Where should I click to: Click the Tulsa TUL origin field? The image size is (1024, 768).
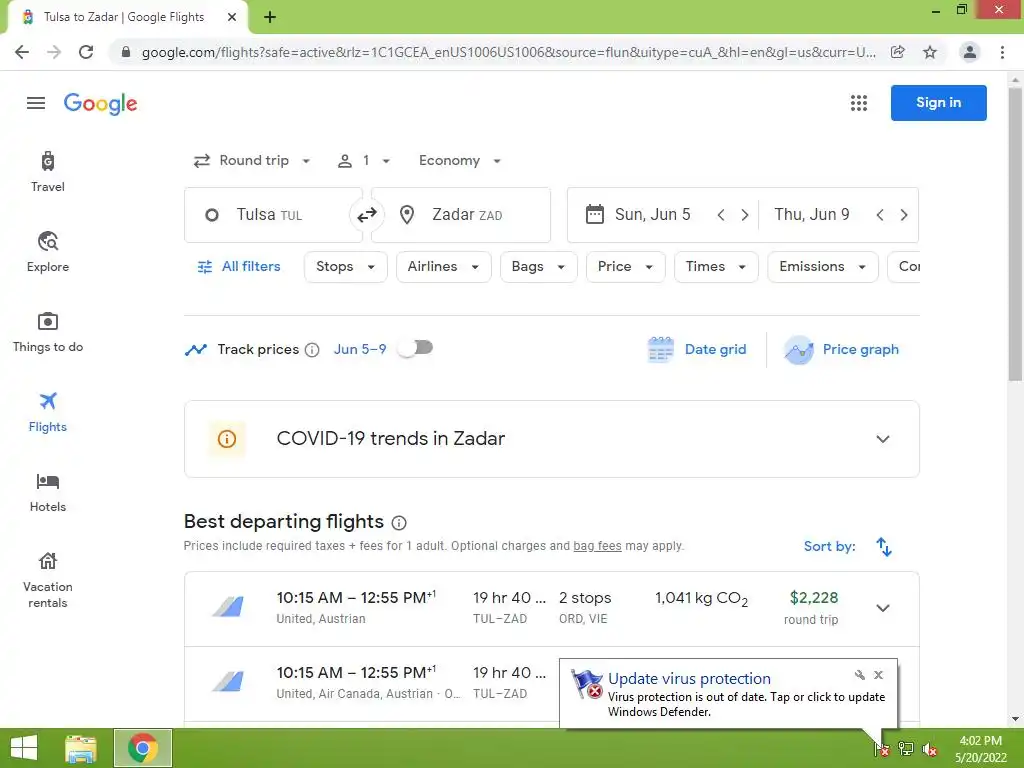coord(273,215)
